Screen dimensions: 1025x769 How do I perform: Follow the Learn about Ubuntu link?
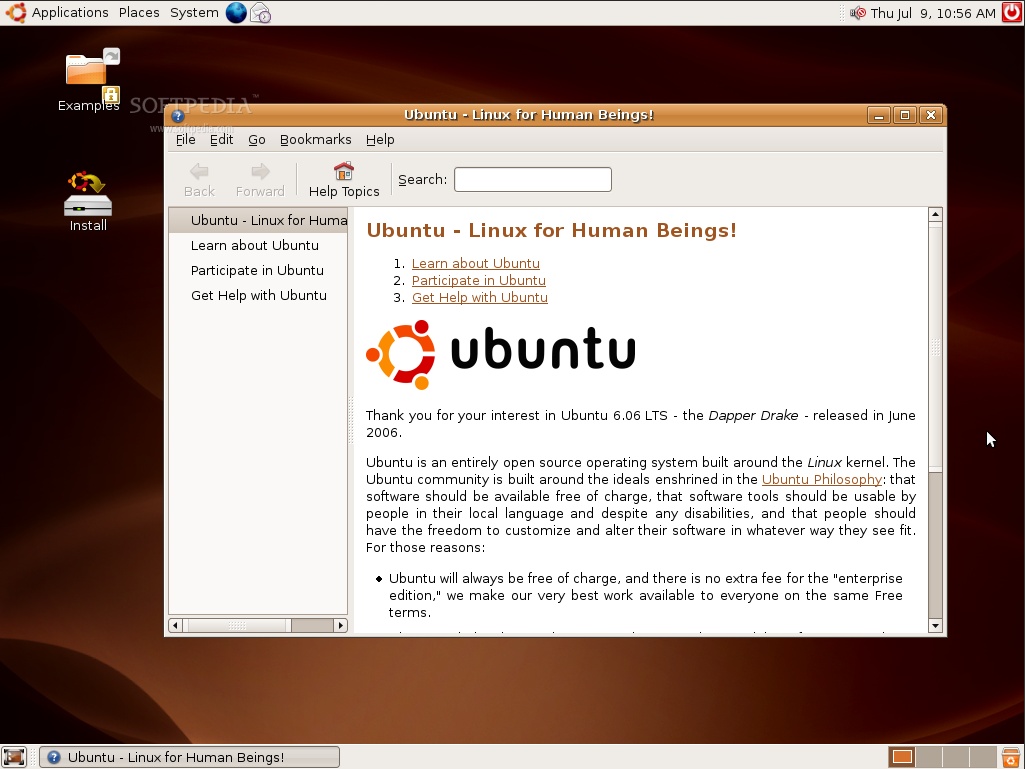point(475,263)
